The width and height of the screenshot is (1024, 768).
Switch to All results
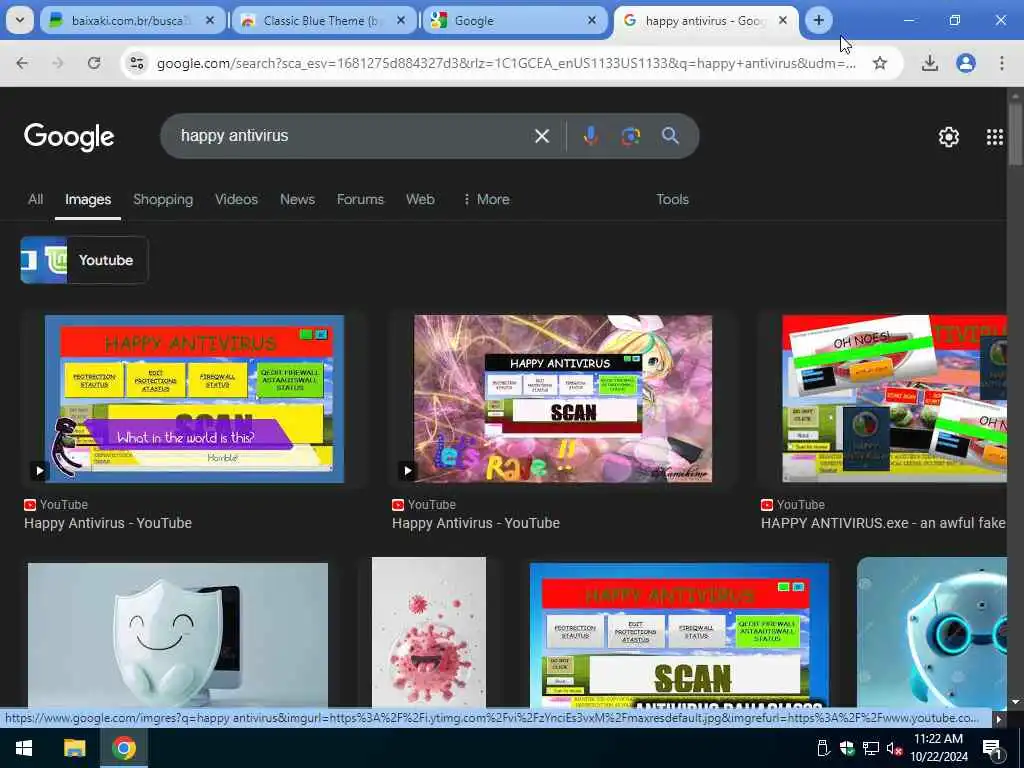pos(35,199)
